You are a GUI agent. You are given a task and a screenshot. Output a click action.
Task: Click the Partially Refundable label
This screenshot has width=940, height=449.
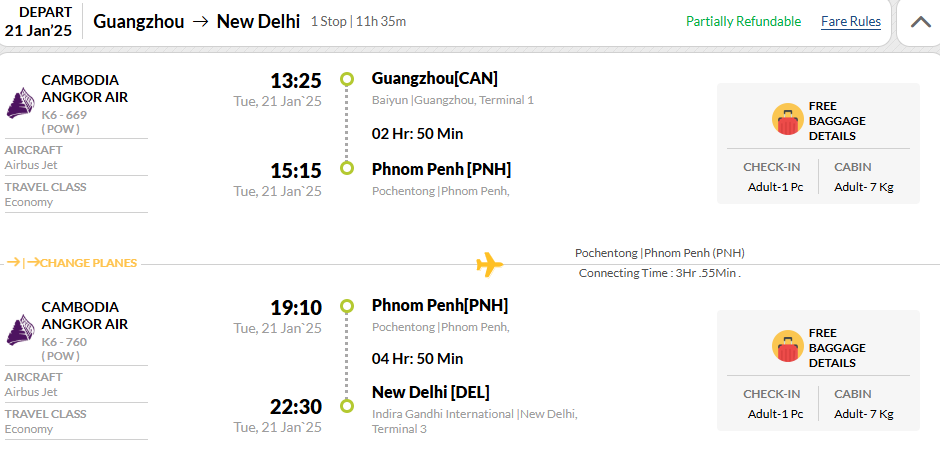tap(743, 22)
